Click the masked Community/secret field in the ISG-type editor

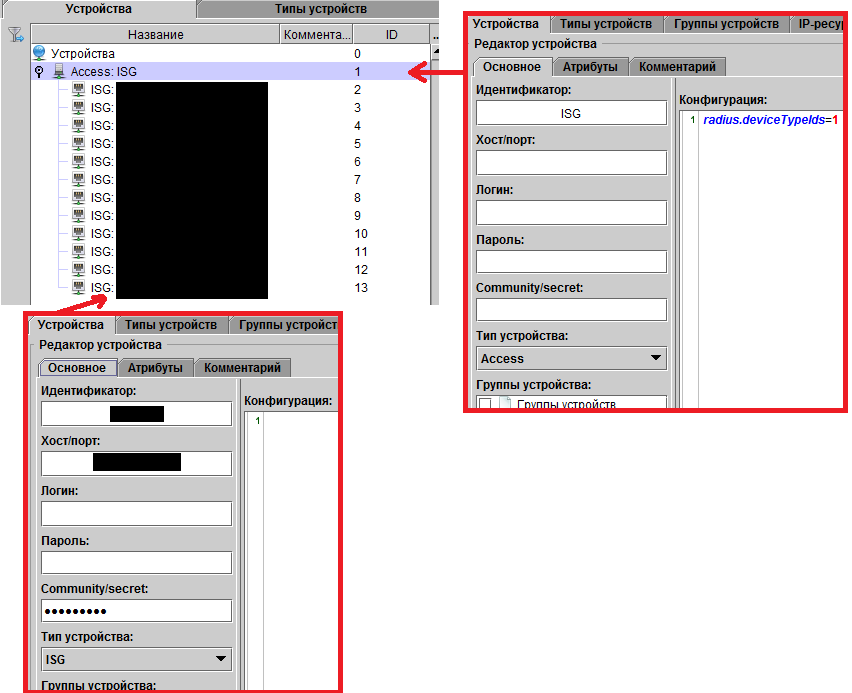tap(136, 611)
